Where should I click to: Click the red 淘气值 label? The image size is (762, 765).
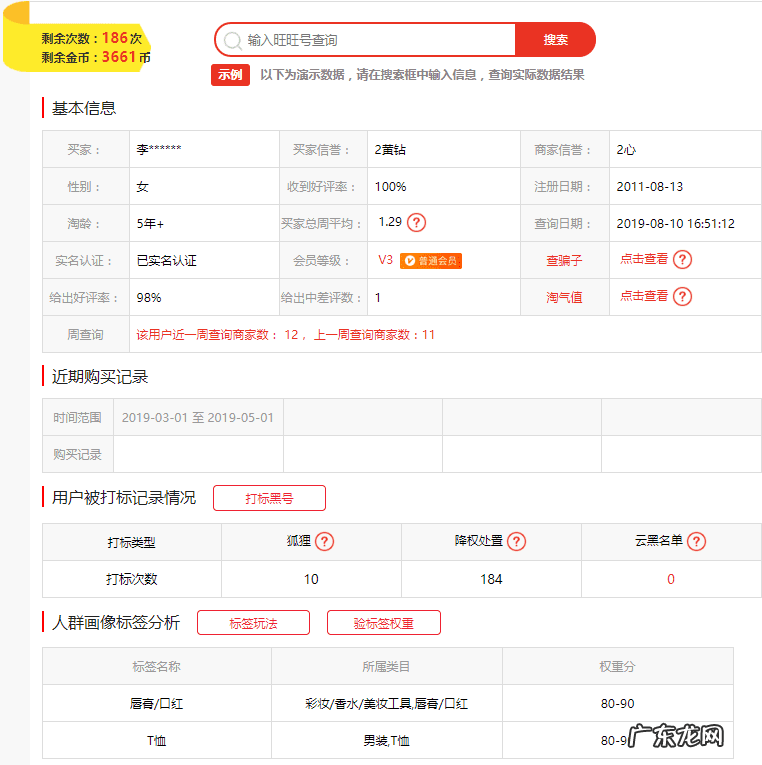[563, 297]
